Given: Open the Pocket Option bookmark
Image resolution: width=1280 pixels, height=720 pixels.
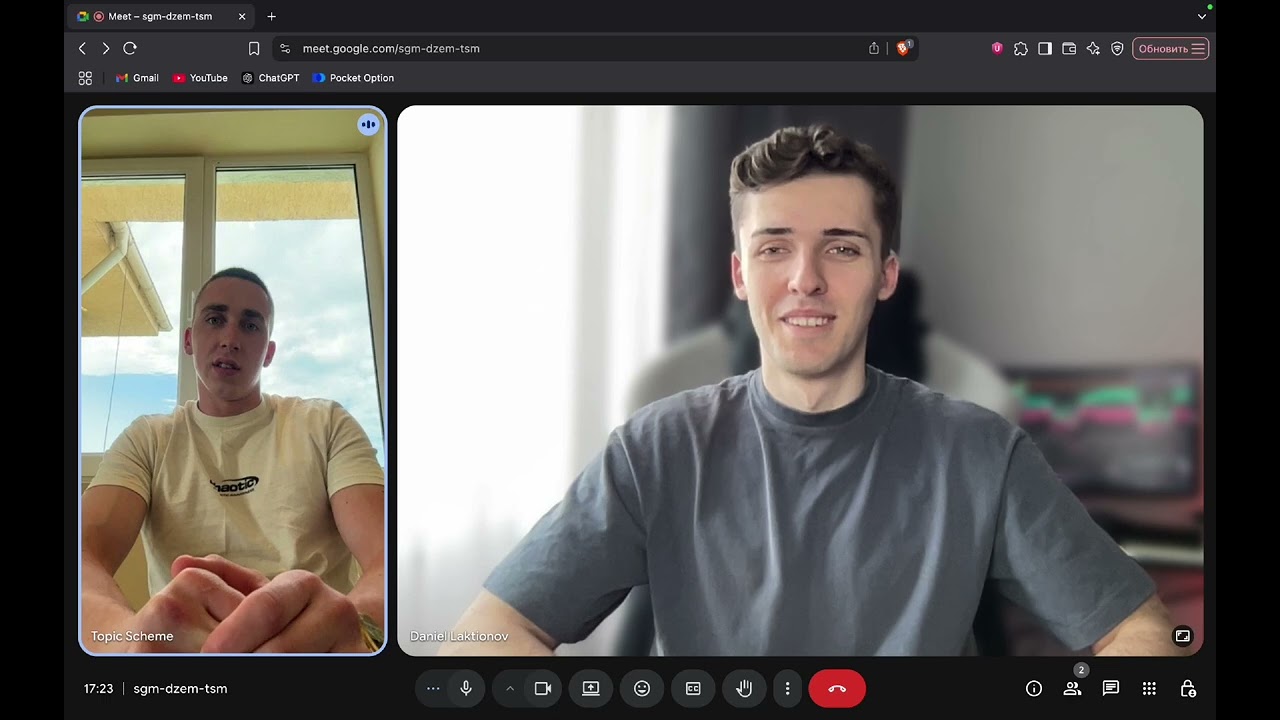Looking at the screenshot, I should coord(353,78).
